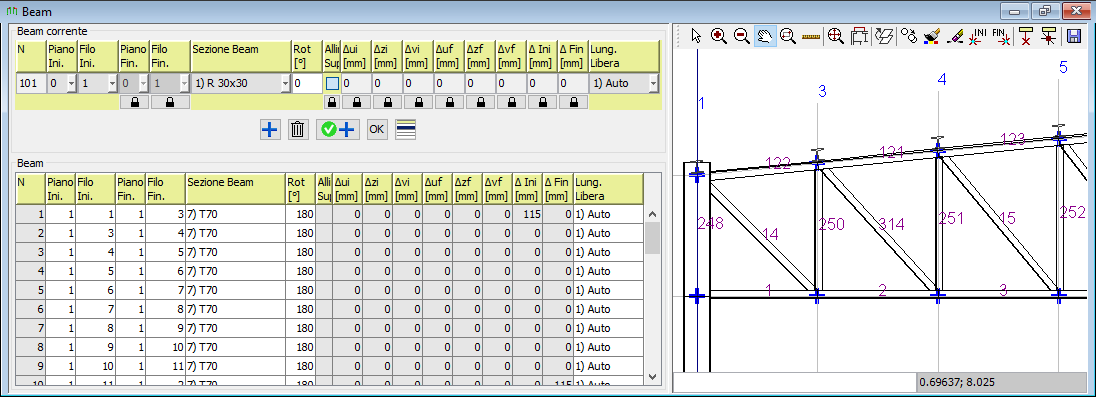
Task: Open the striped lines list icon
Action: 405,129
